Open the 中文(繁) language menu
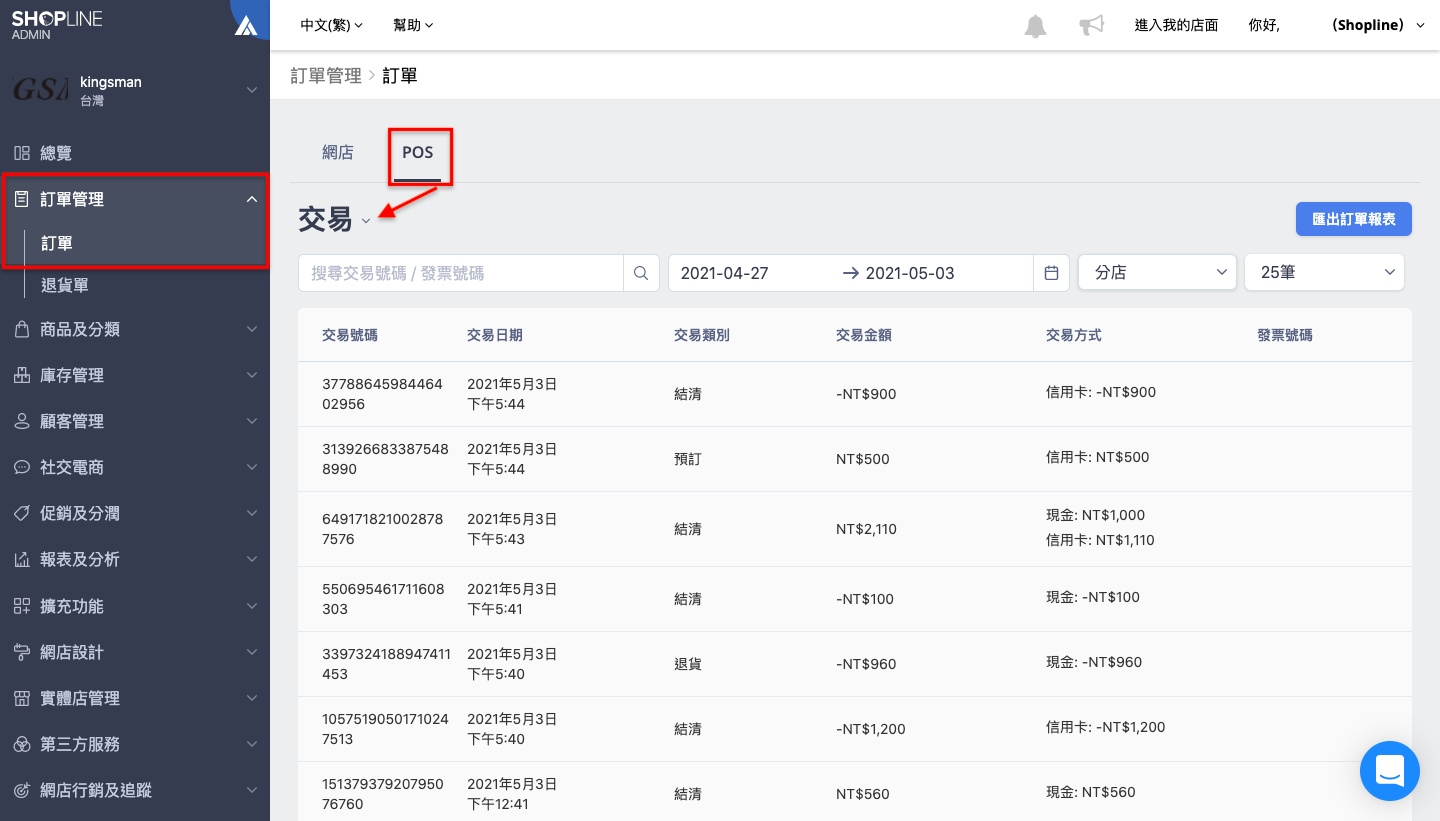Image resolution: width=1440 pixels, height=821 pixels. pos(331,25)
